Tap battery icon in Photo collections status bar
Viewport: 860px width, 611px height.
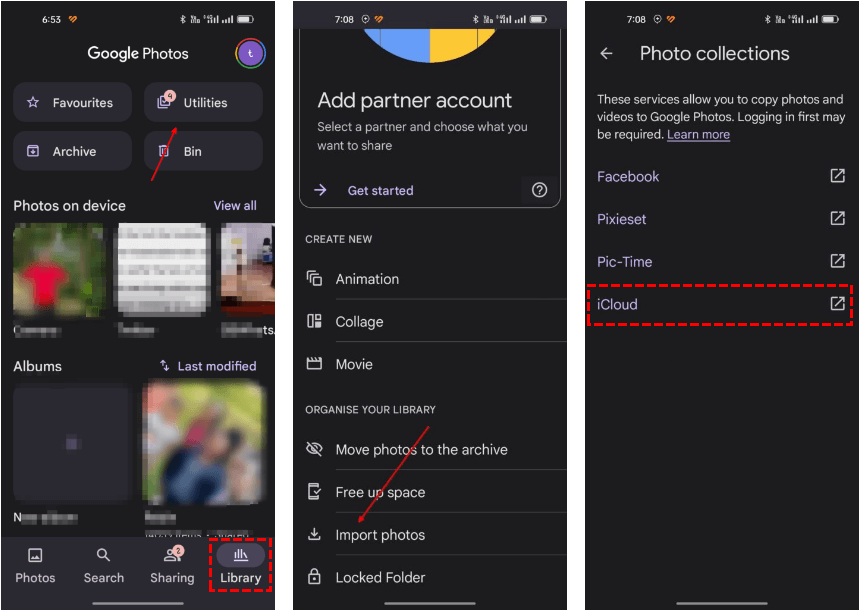tap(830, 19)
